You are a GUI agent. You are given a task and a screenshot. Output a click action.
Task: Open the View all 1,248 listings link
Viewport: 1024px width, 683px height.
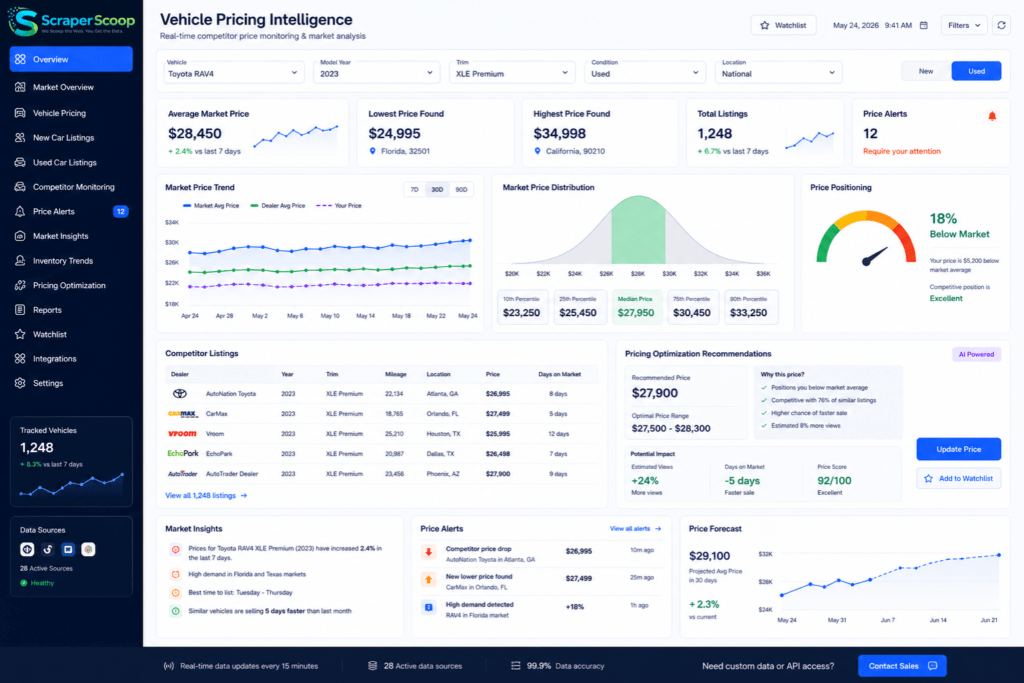tap(206, 496)
